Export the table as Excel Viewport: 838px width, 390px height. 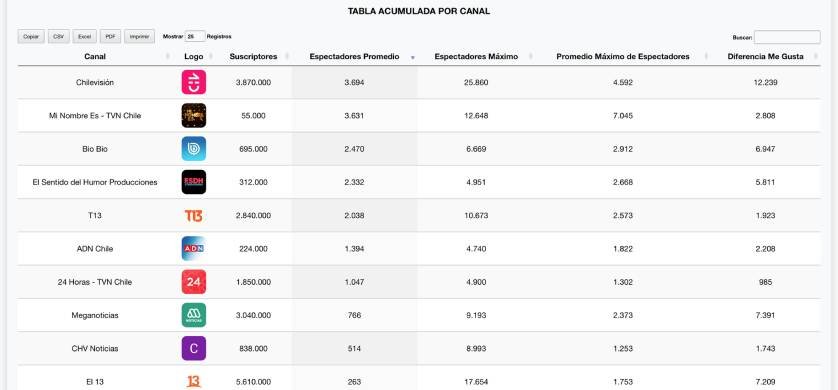(84, 37)
